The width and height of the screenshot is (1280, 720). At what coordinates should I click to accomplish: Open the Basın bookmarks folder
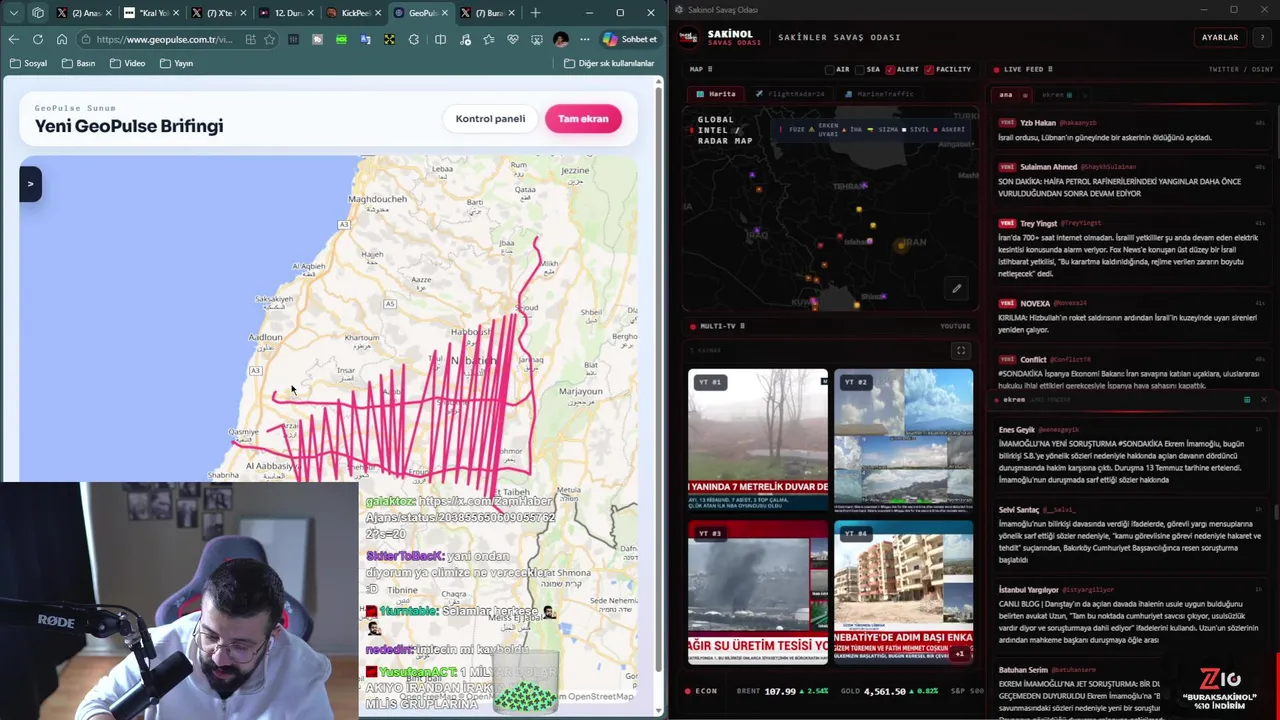(79, 63)
